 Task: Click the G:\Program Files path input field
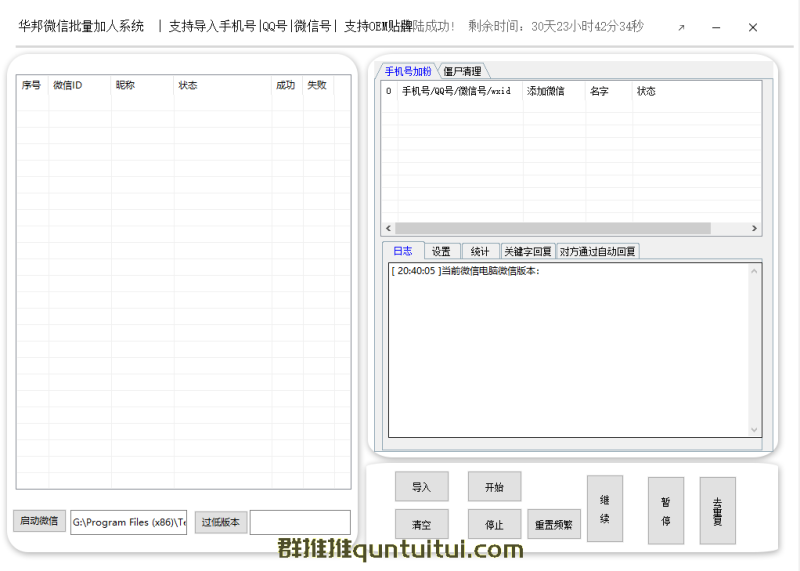pos(128,522)
